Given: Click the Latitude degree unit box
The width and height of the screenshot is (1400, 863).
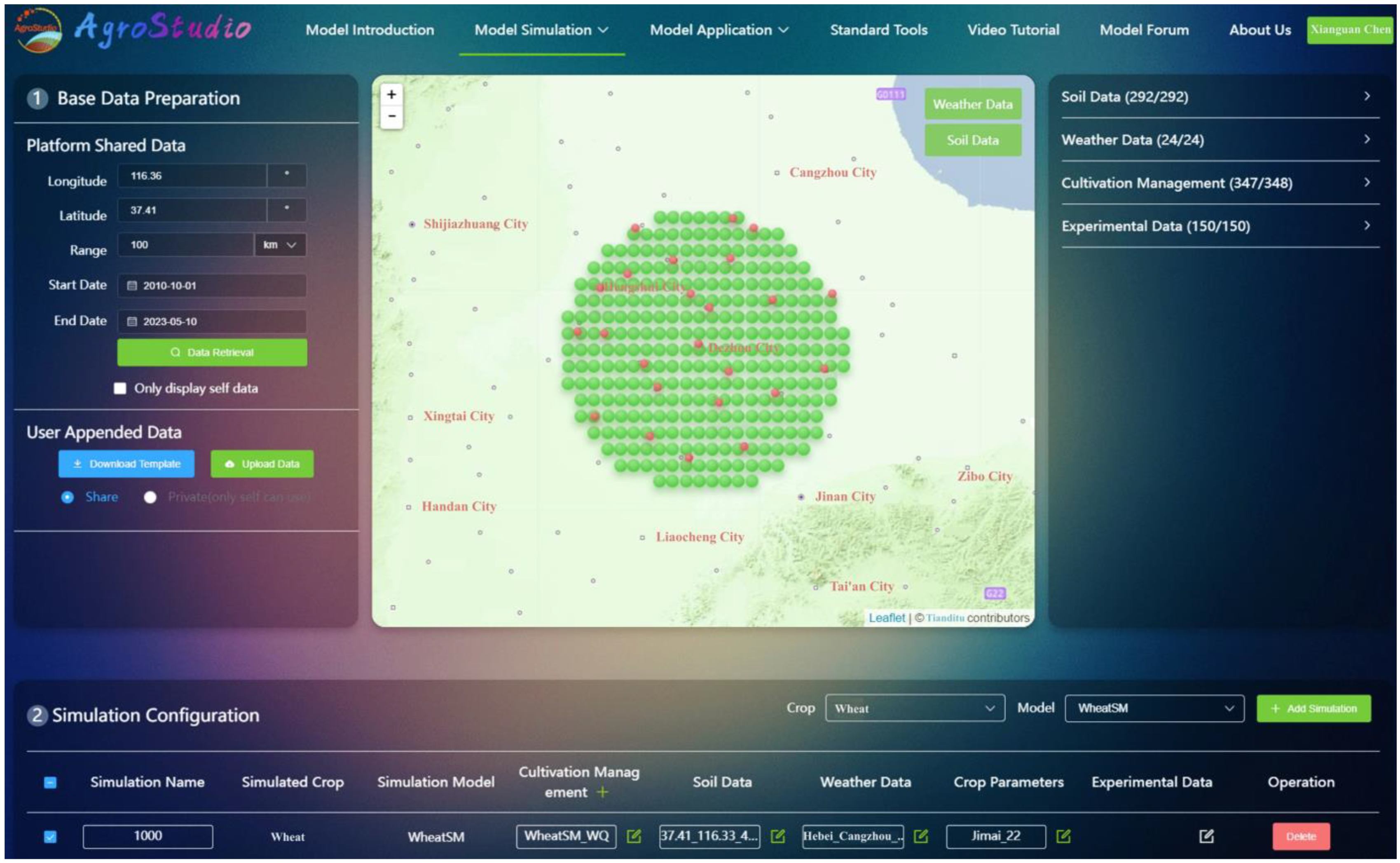Looking at the screenshot, I should point(287,210).
